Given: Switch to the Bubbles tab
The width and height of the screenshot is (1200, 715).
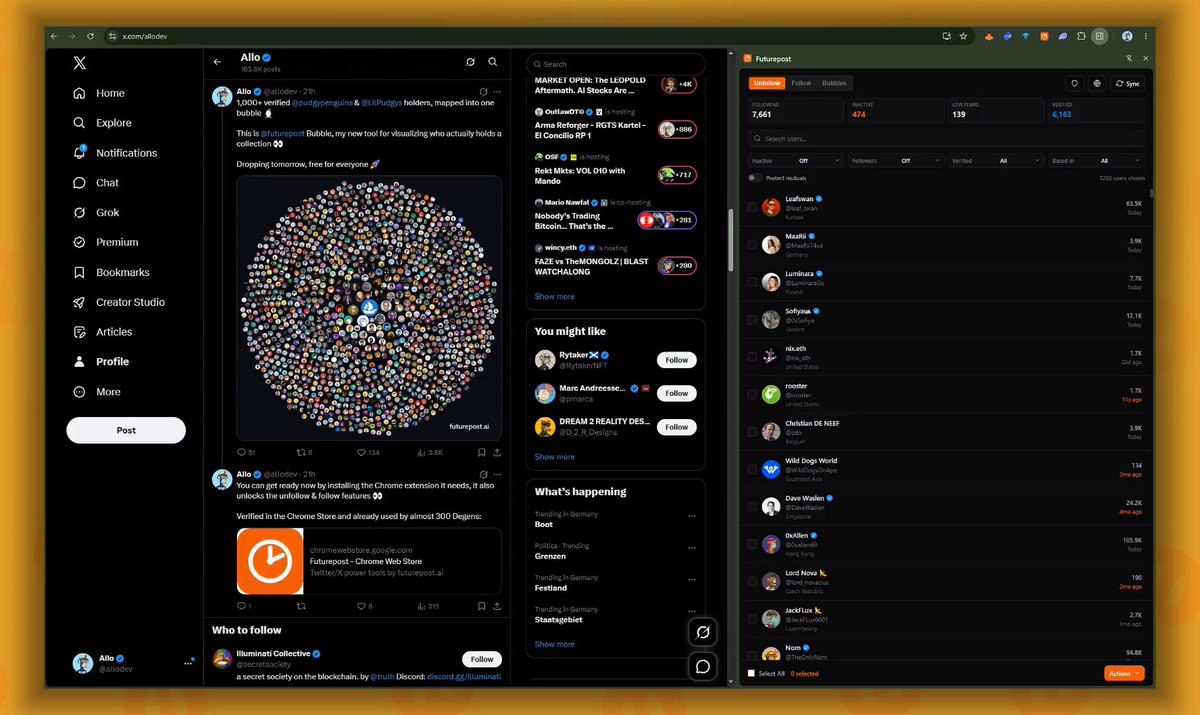Looking at the screenshot, I should click(834, 83).
